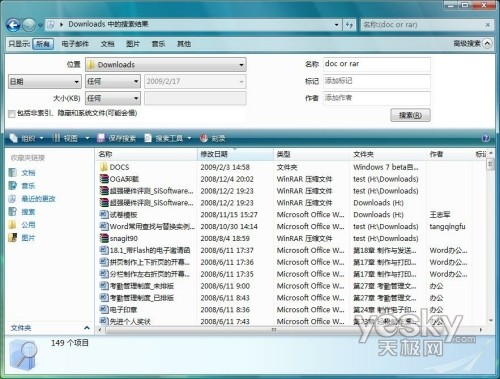Open the DOCS folder icon

pyautogui.click(x=104, y=167)
